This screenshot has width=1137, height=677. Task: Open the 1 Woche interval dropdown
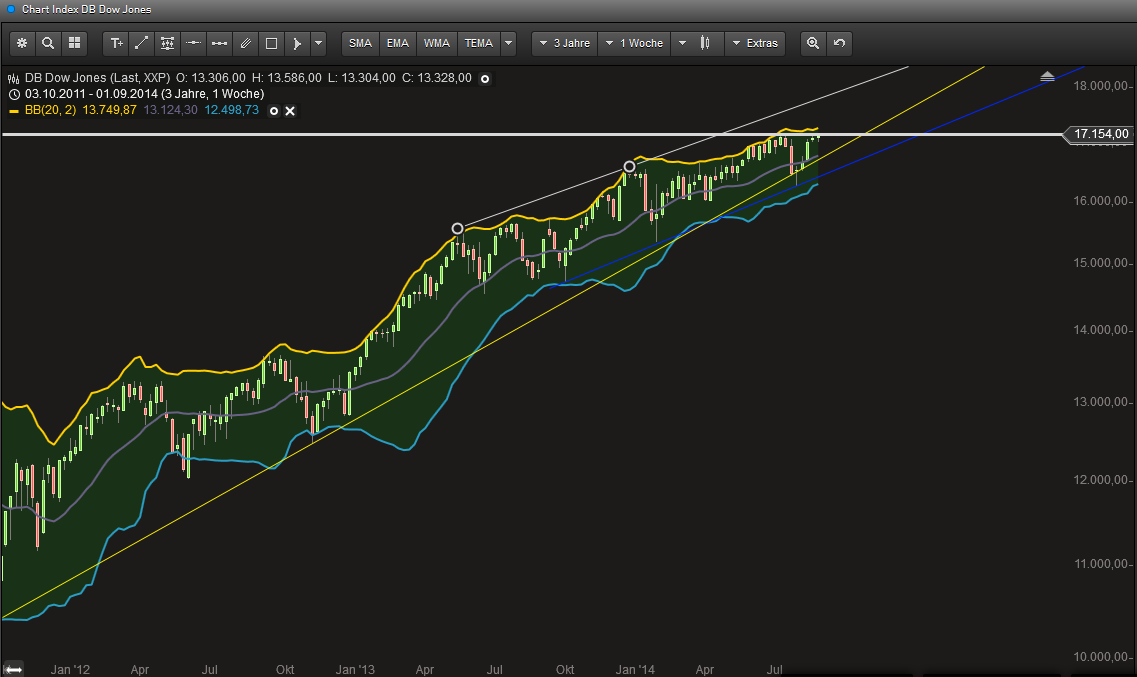click(632, 43)
